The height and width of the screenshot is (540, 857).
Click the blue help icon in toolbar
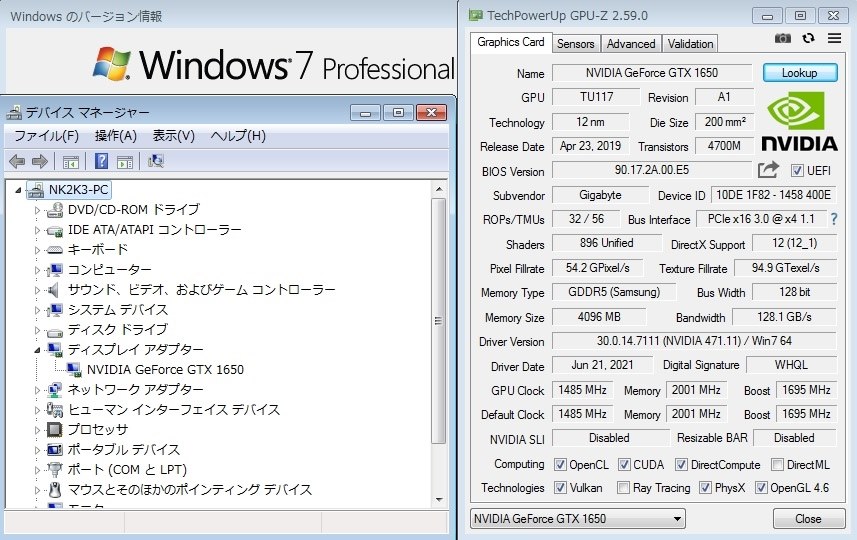[102, 161]
